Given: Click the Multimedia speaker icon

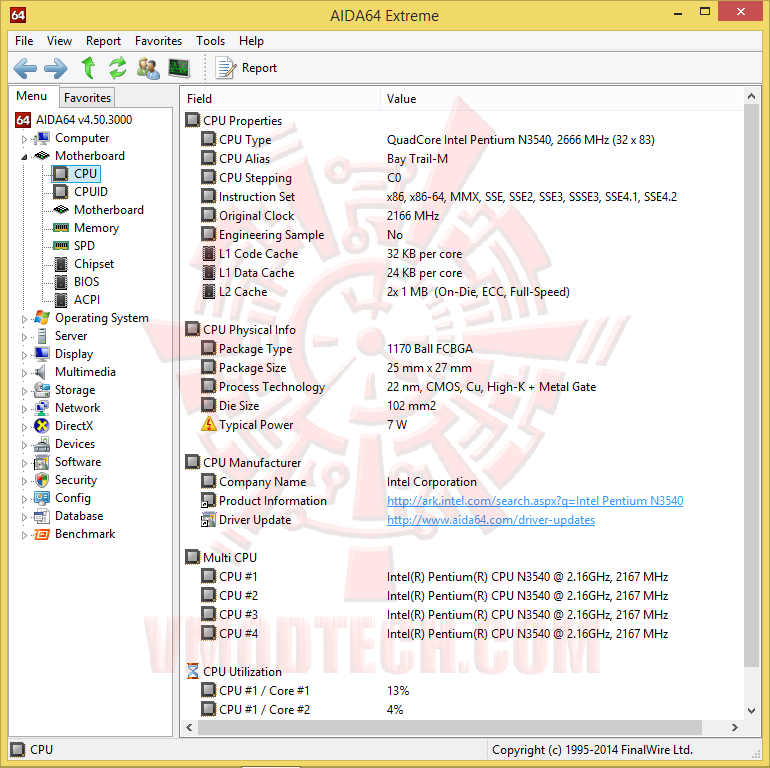Looking at the screenshot, I should click(41, 372).
